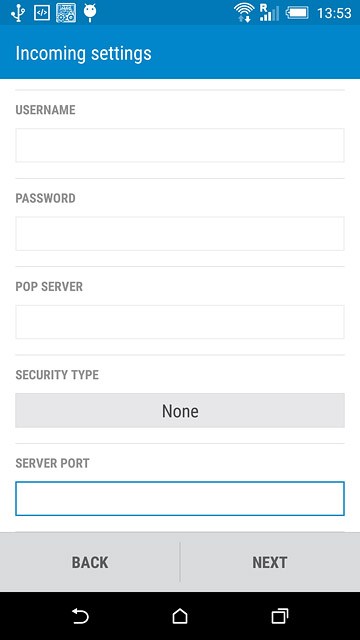Tap the screenshot notification icon in status bar
This screenshot has width=360, height=640.
coord(66,13)
